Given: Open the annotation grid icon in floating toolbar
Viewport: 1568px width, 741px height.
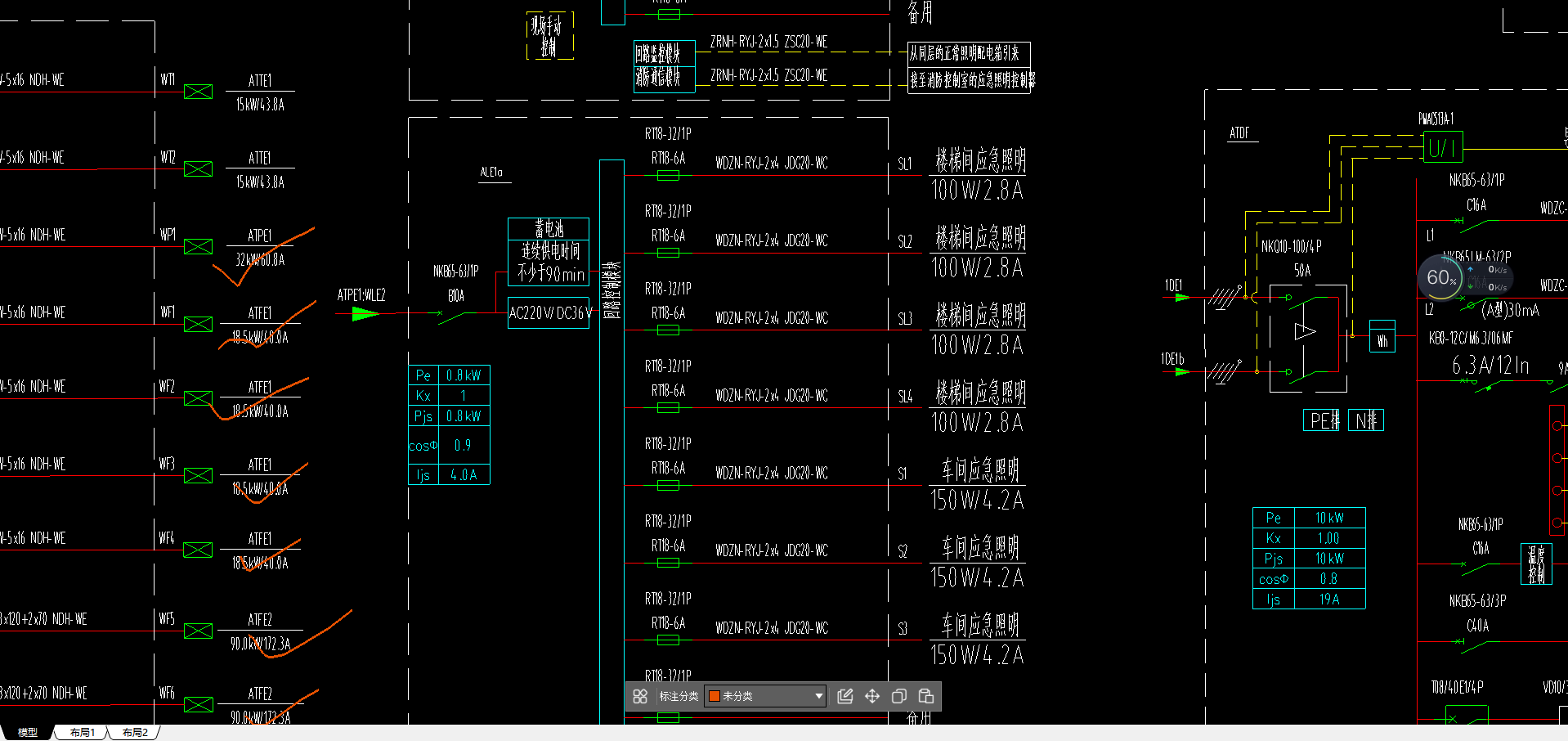Looking at the screenshot, I should coord(640,696).
